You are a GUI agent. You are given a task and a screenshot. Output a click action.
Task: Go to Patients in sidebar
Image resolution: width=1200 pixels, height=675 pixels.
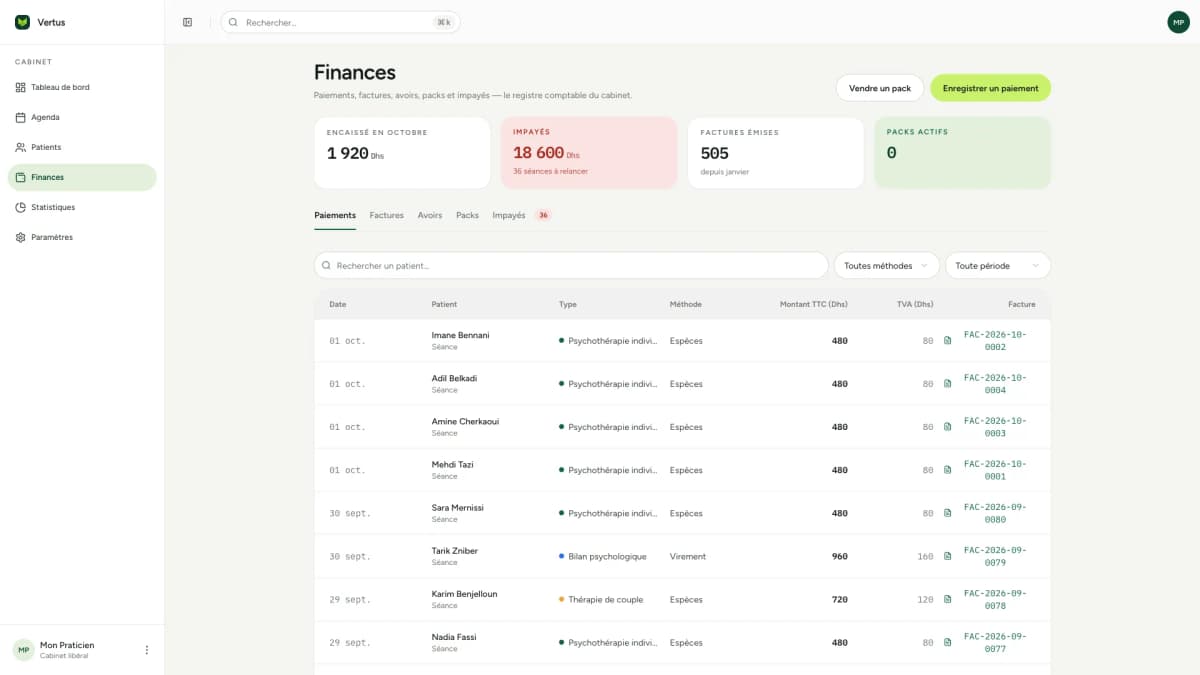coord(82,147)
